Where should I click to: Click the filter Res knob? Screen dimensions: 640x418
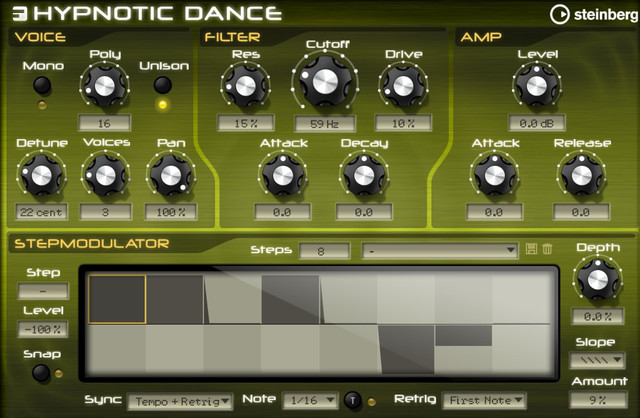245,86
